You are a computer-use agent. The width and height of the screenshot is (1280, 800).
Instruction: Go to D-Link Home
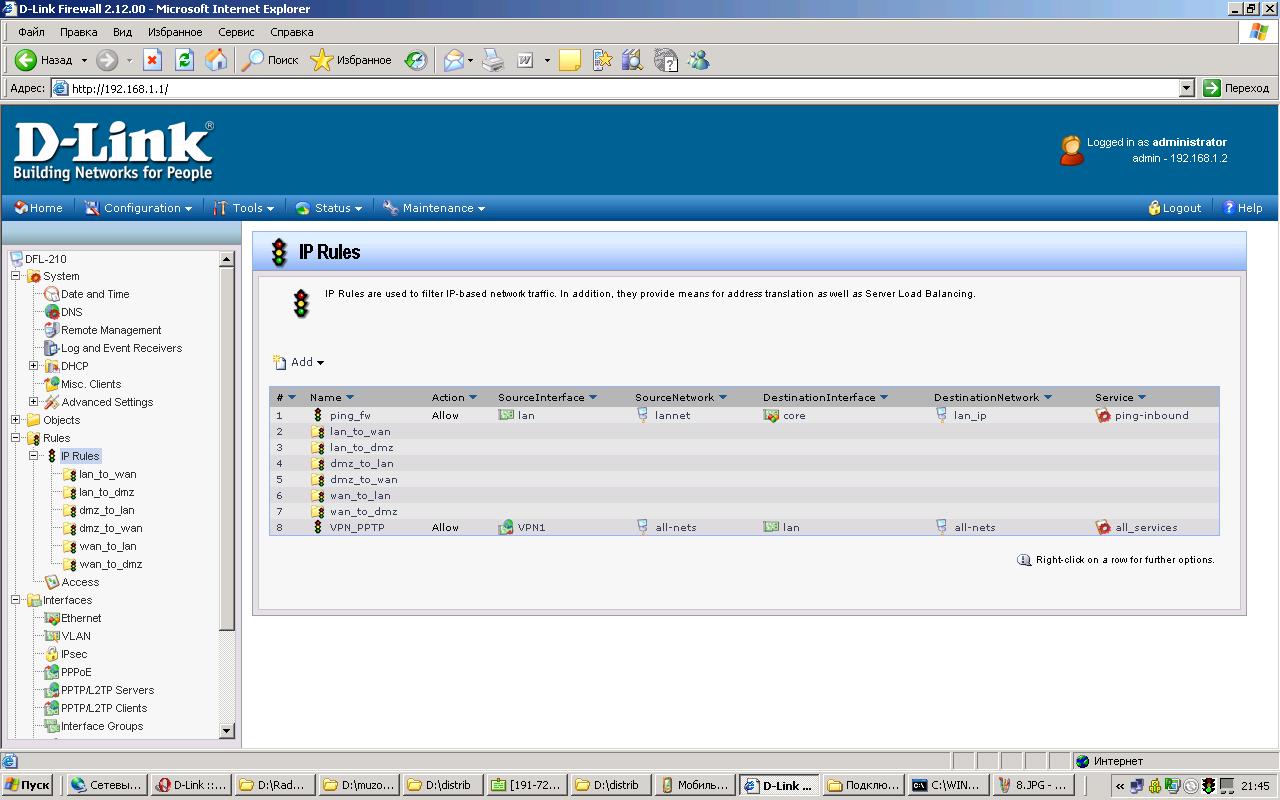(38, 208)
